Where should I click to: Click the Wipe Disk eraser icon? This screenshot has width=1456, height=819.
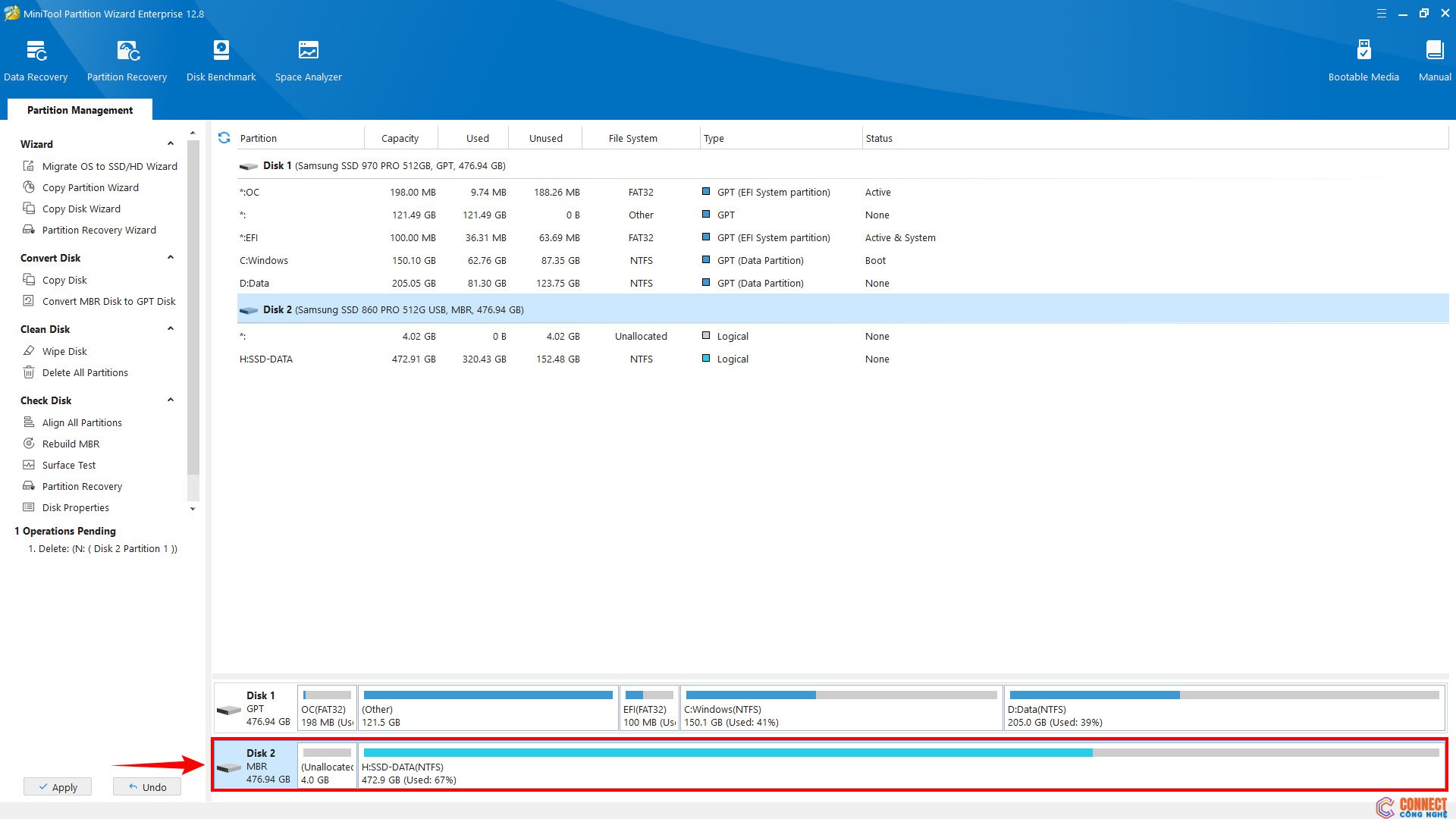[29, 351]
